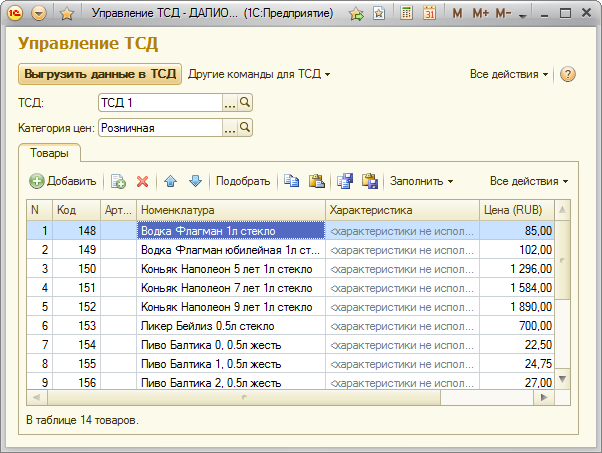602x453 pixels.
Task: Select the Товары tab
Action: click(49, 153)
